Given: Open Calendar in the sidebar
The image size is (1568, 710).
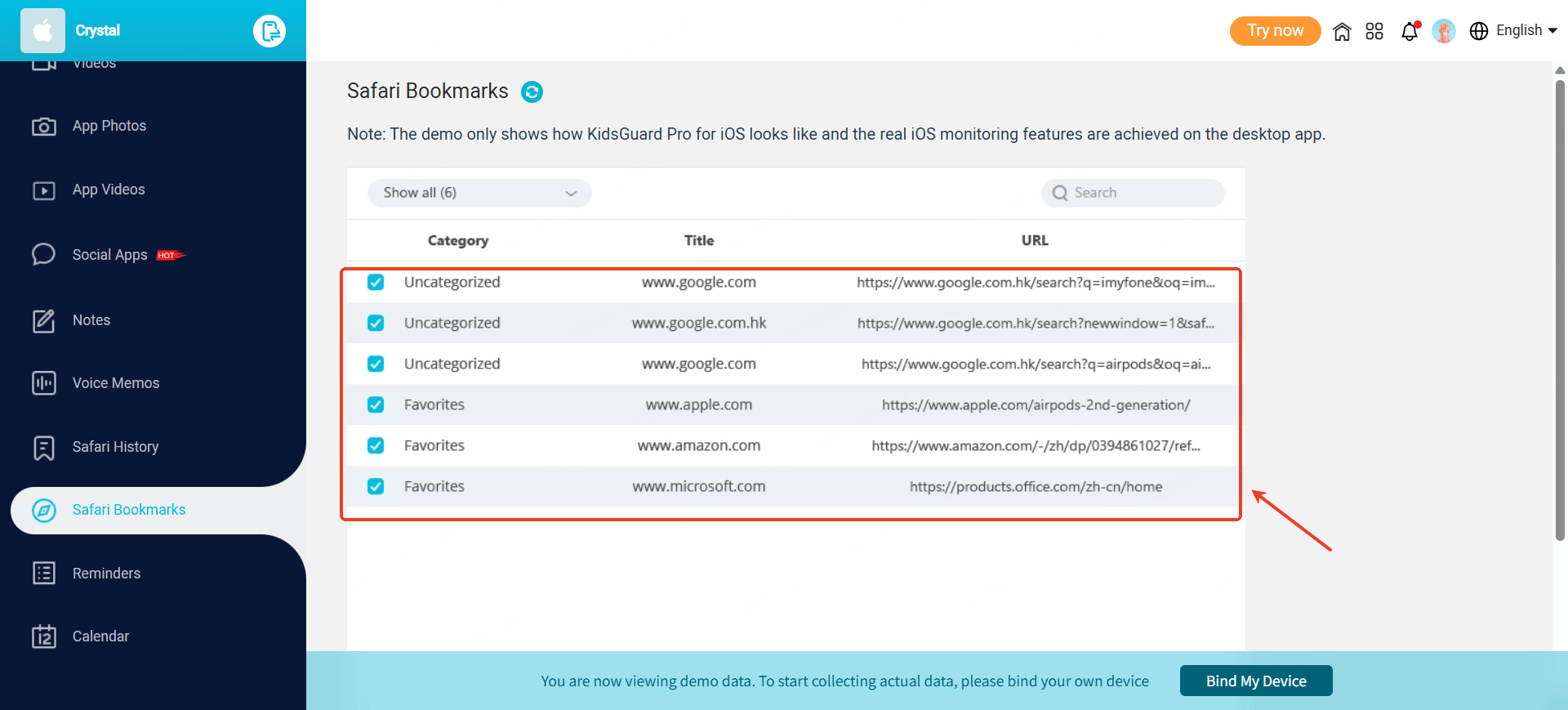Looking at the screenshot, I should [x=100, y=636].
